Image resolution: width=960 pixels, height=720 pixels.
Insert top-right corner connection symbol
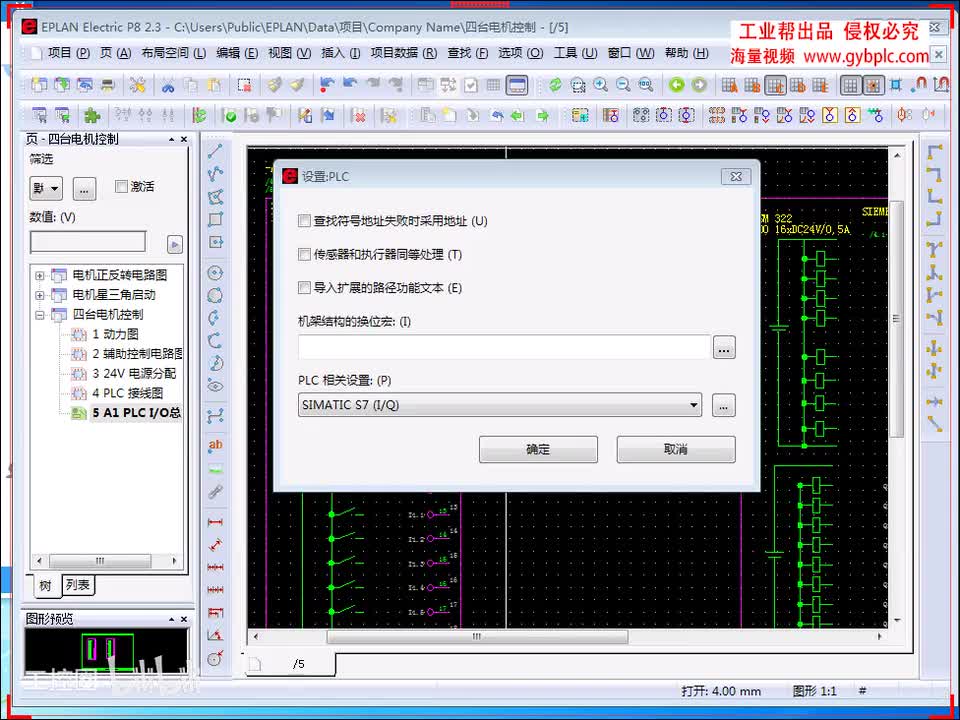[934, 174]
